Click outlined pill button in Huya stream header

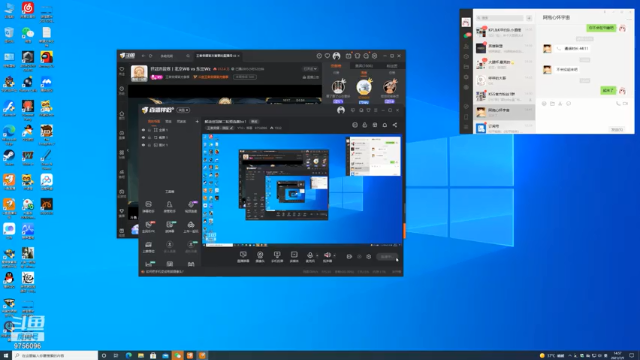click(x=245, y=77)
